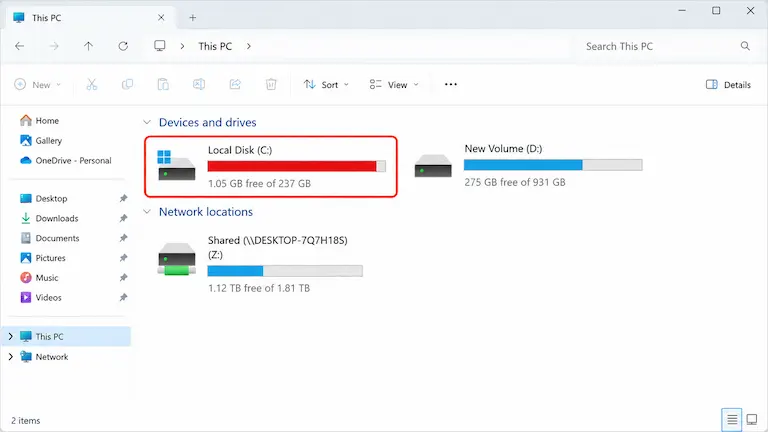This screenshot has width=768, height=432.
Task: Unpin Music via its pin icon
Action: (x=123, y=278)
